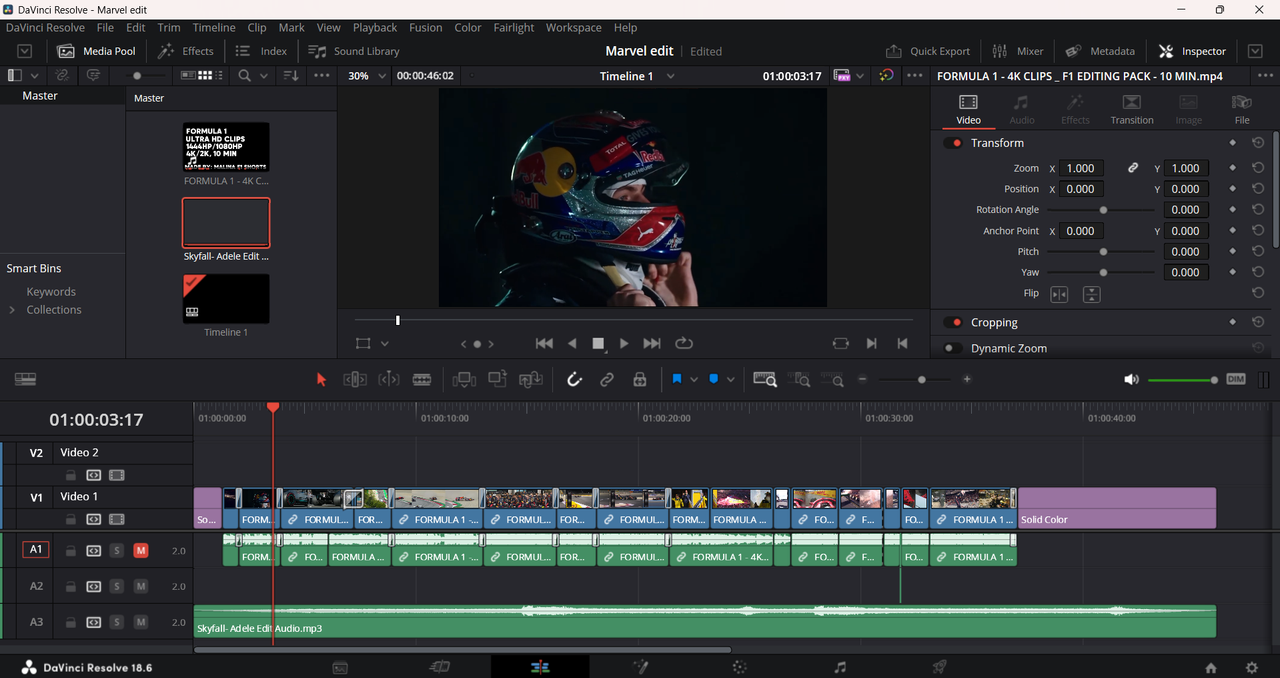Click the Full Extent Zoom icon

tap(765, 380)
